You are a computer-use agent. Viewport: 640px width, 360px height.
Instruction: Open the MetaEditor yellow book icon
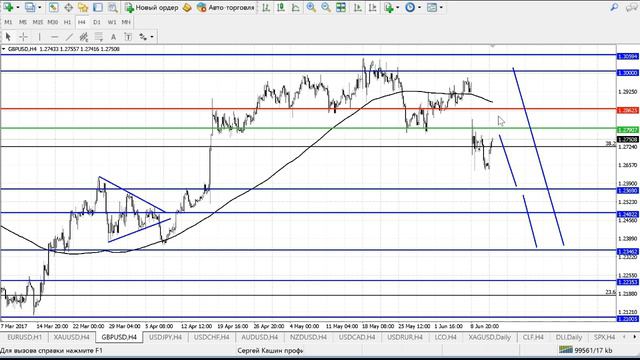[x=187, y=7]
